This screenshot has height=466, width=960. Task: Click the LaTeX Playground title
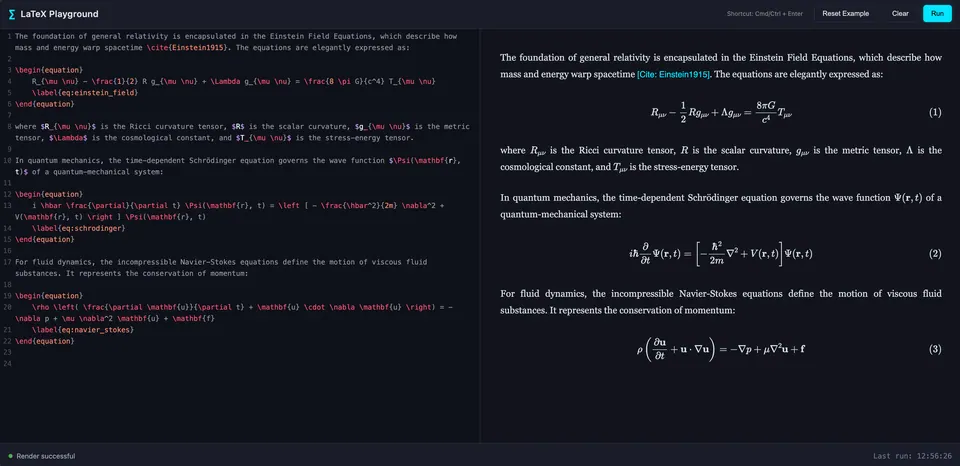(59, 14)
